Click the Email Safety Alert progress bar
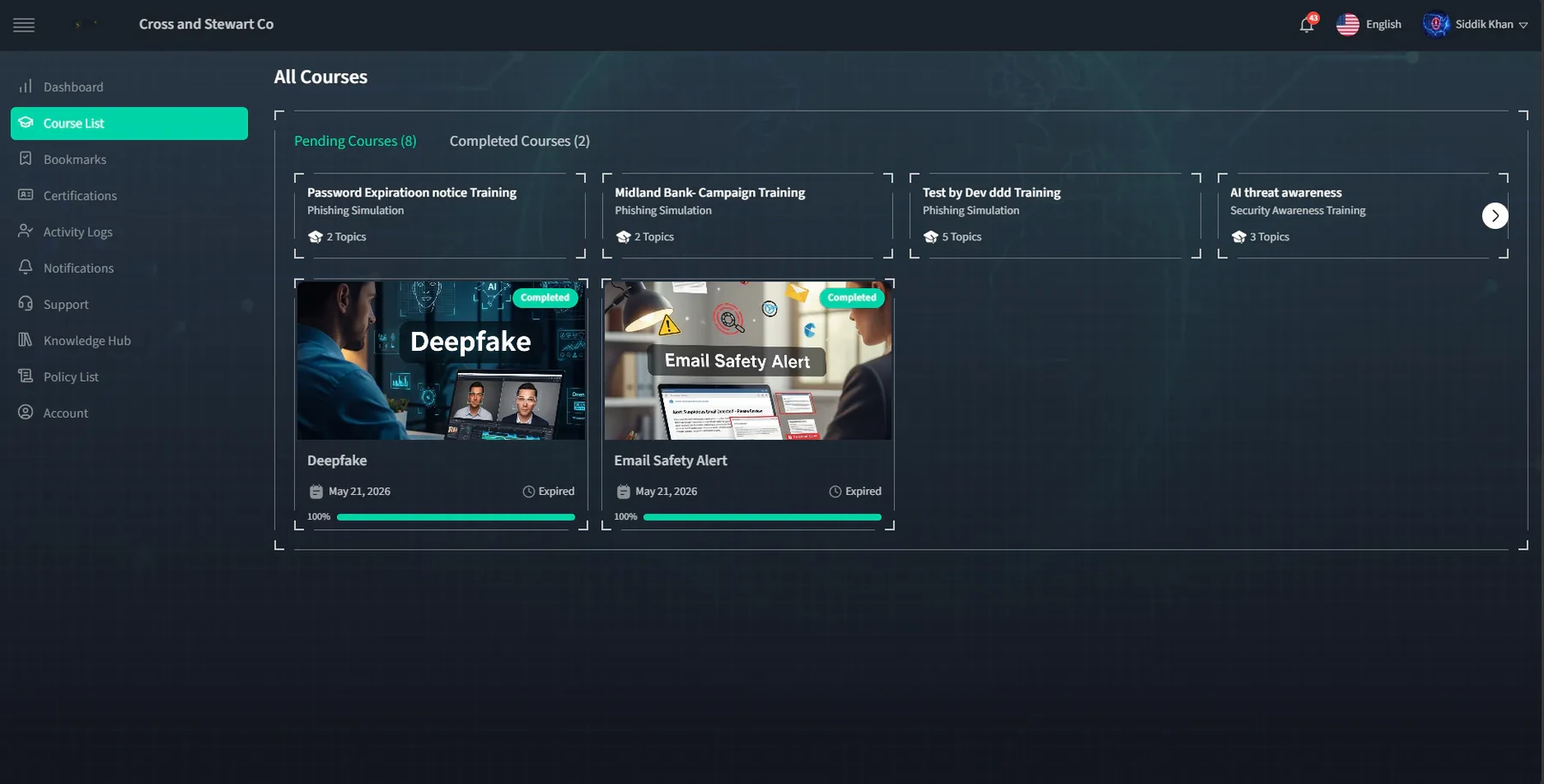The width and height of the screenshot is (1544, 784). 763,517
